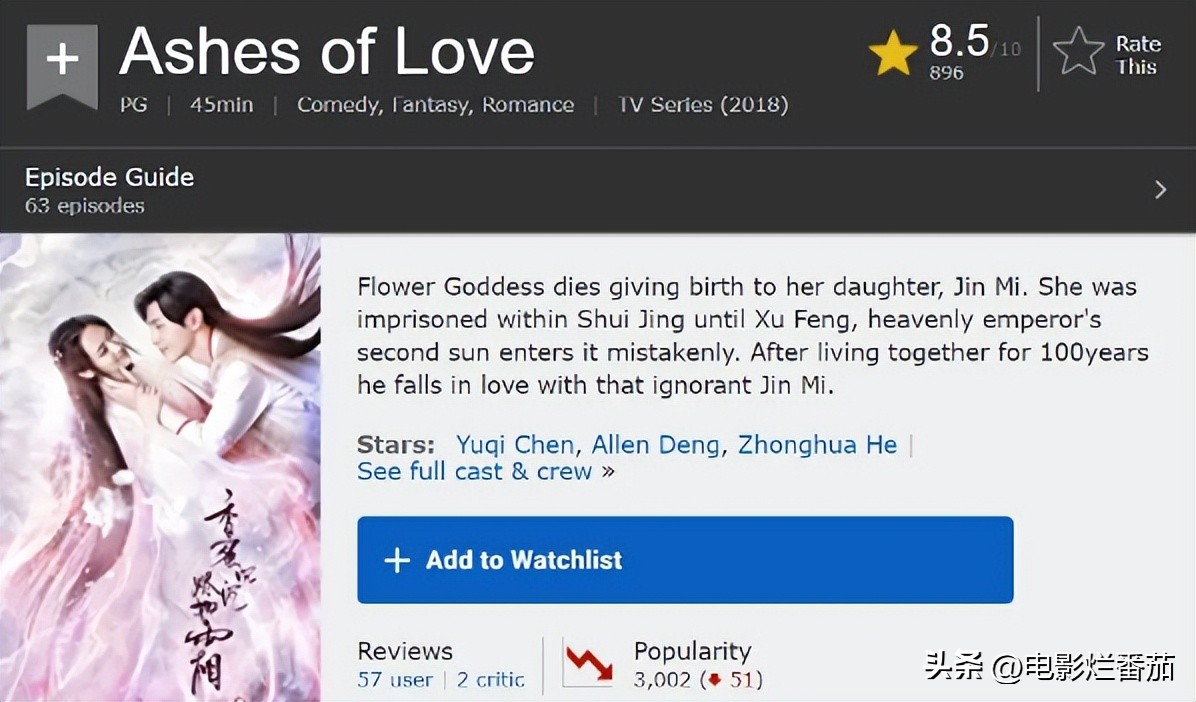View the 57 user reviews
Image resolution: width=1196 pixels, height=702 pixels.
[x=395, y=680]
